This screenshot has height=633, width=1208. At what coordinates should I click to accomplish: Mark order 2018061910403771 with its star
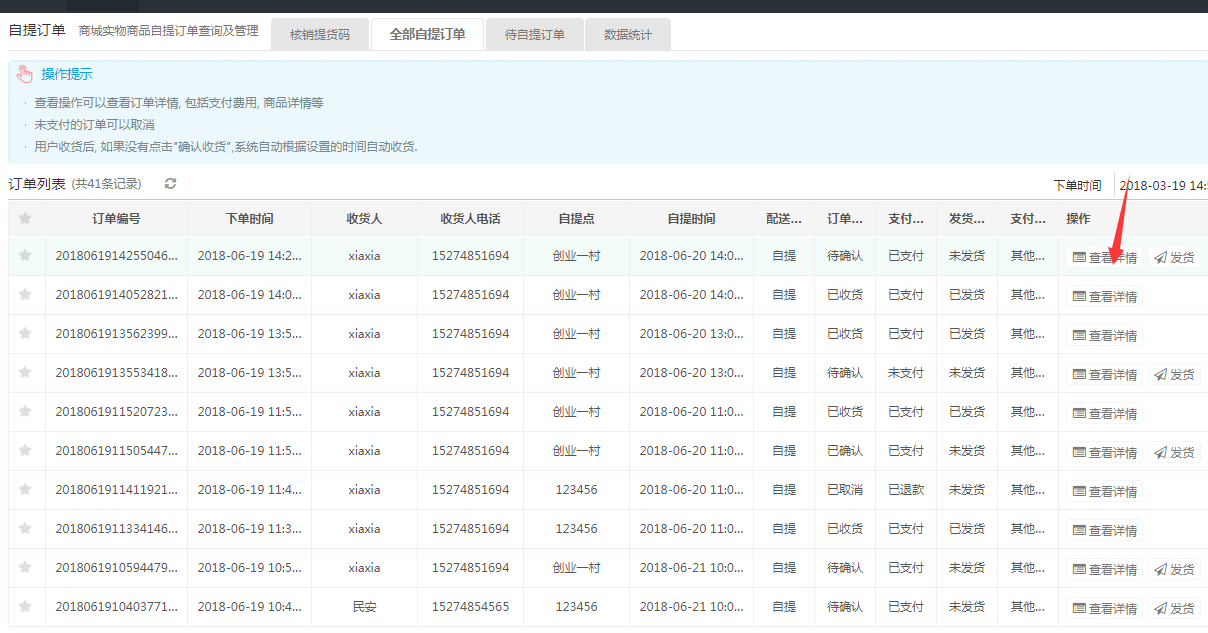tap(25, 607)
